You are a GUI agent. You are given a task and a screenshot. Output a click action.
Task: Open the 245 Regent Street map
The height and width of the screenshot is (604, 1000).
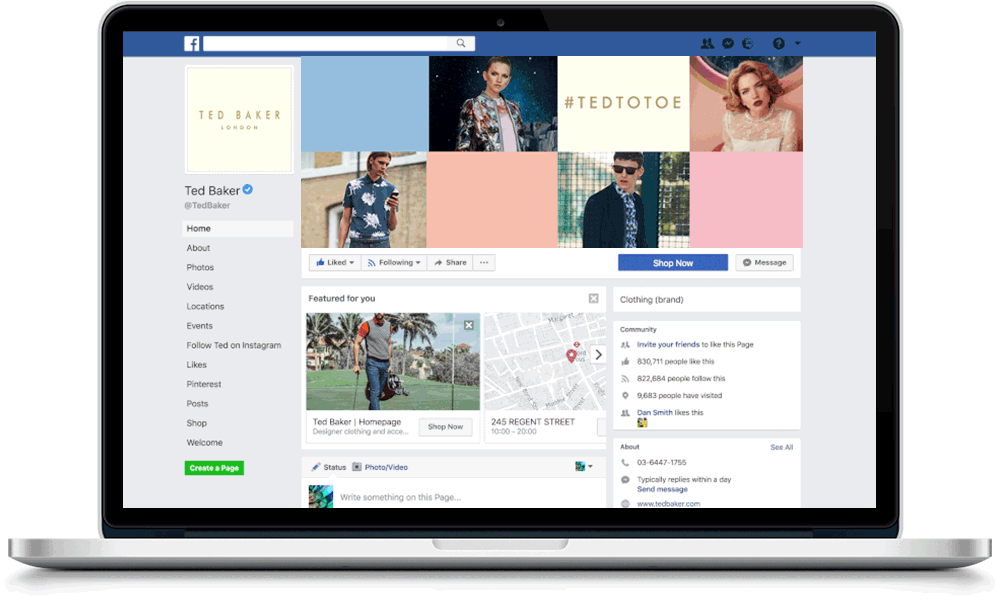[x=545, y=361]
